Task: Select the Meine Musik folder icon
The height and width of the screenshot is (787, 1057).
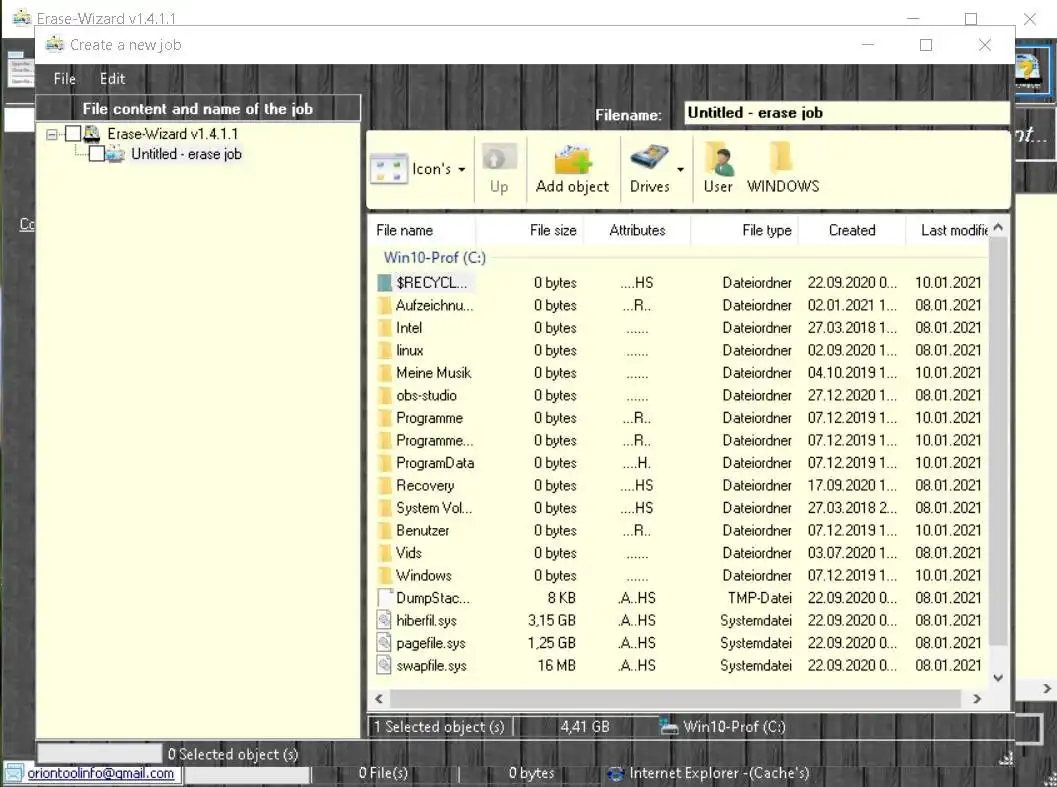Action: (384, 373)
